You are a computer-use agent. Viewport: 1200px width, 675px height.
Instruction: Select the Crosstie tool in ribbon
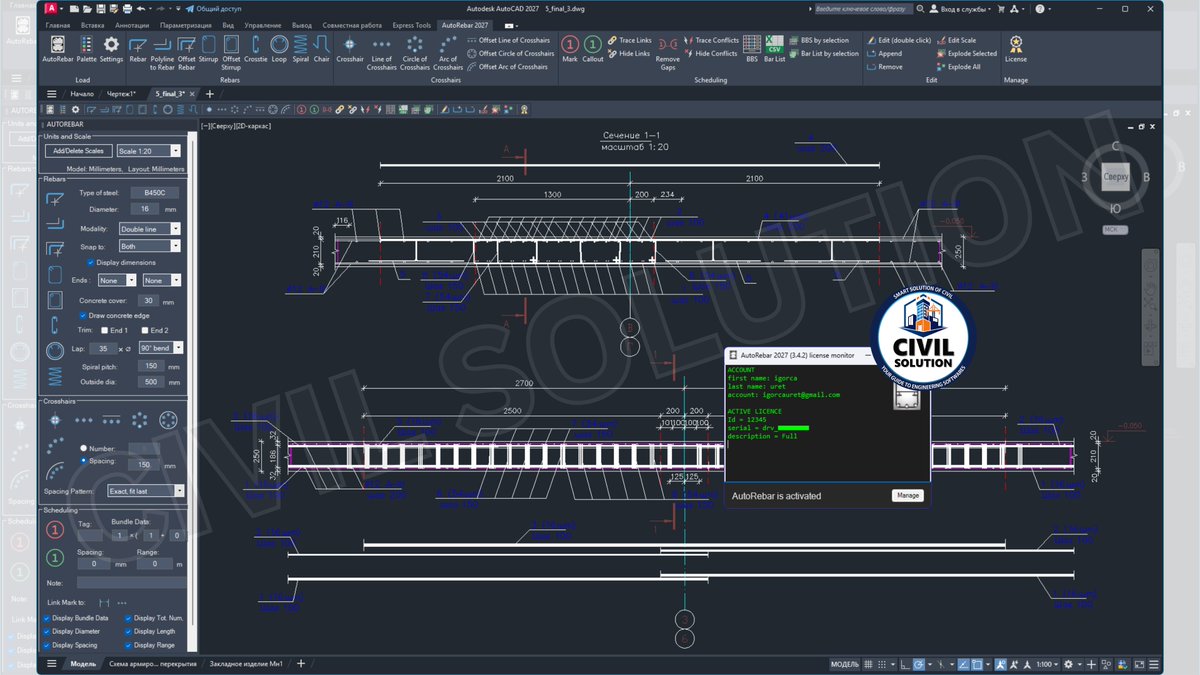(256, 51)
